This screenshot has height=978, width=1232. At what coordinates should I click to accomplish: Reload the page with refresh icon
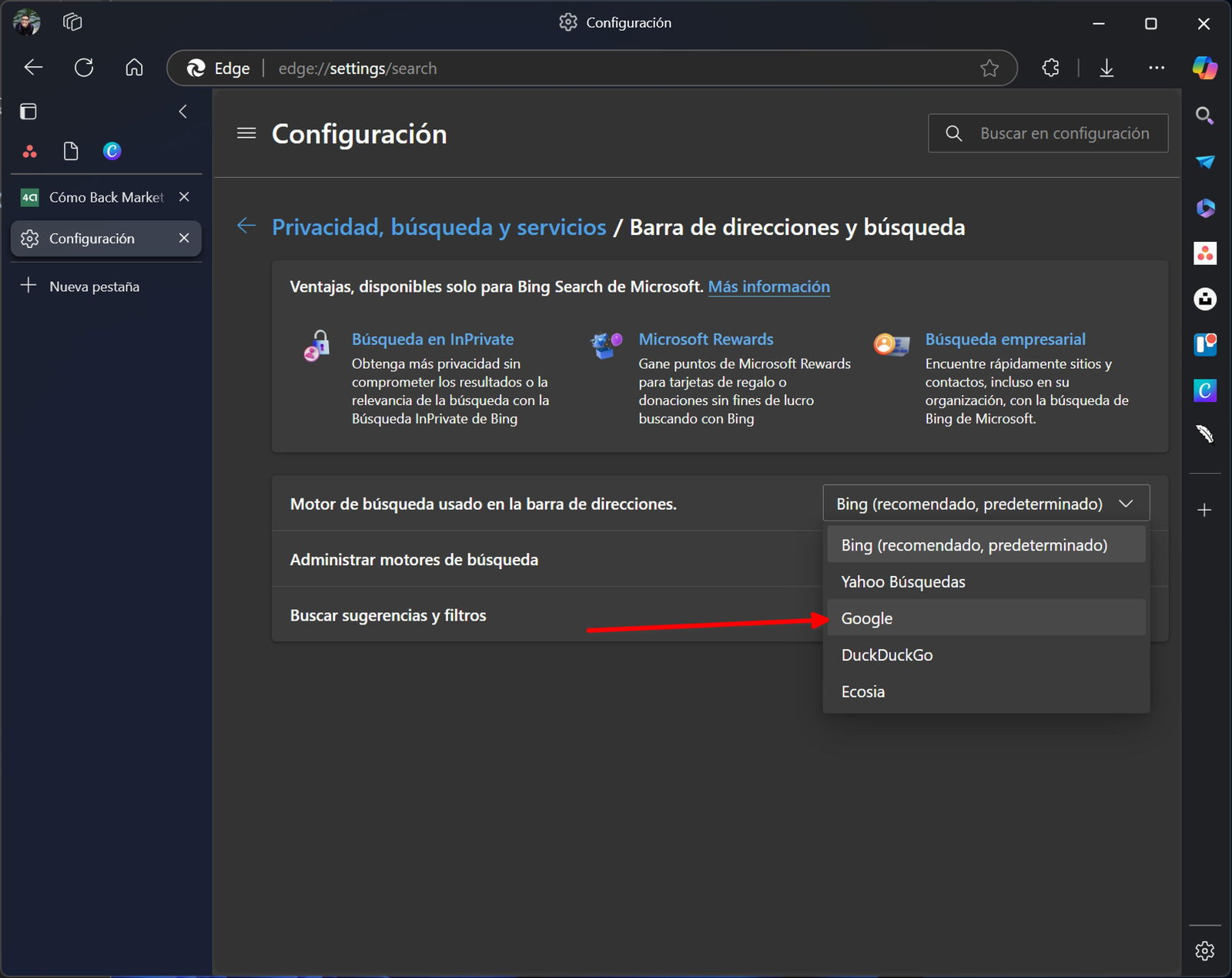tap(84, 68)
